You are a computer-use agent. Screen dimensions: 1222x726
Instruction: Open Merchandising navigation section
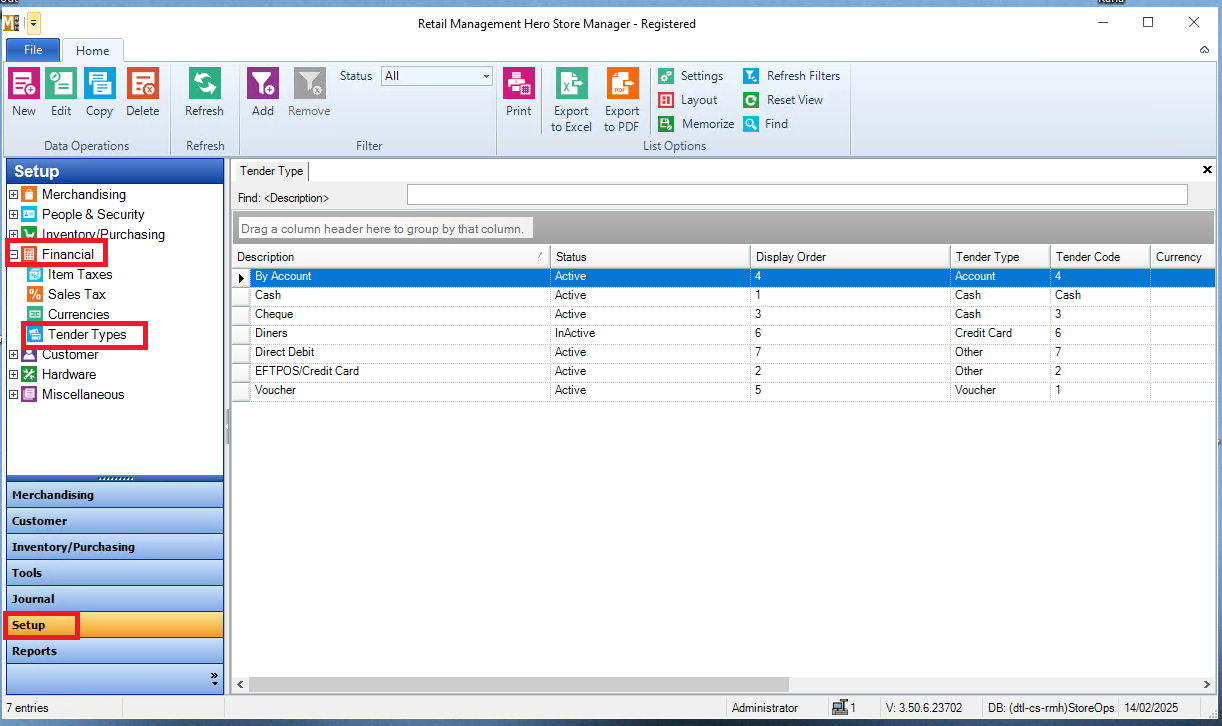[x=115, y=495]
